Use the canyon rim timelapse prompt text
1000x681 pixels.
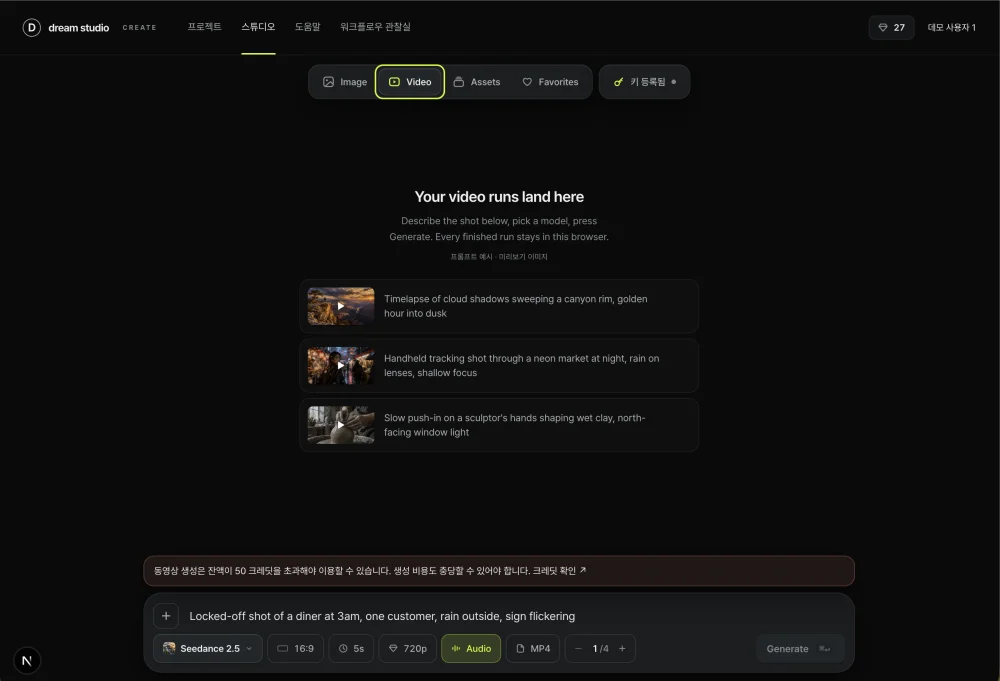[515, 306]
